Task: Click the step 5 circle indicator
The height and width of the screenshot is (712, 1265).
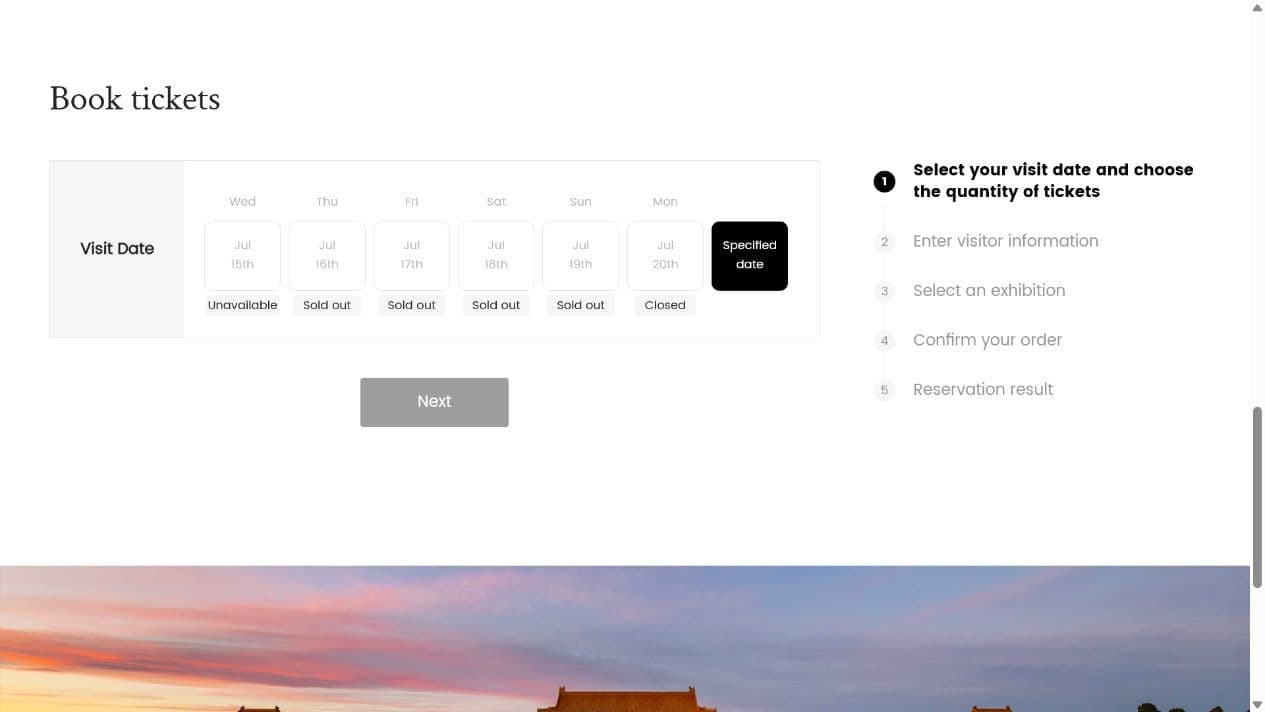Action: click(884, 390)
